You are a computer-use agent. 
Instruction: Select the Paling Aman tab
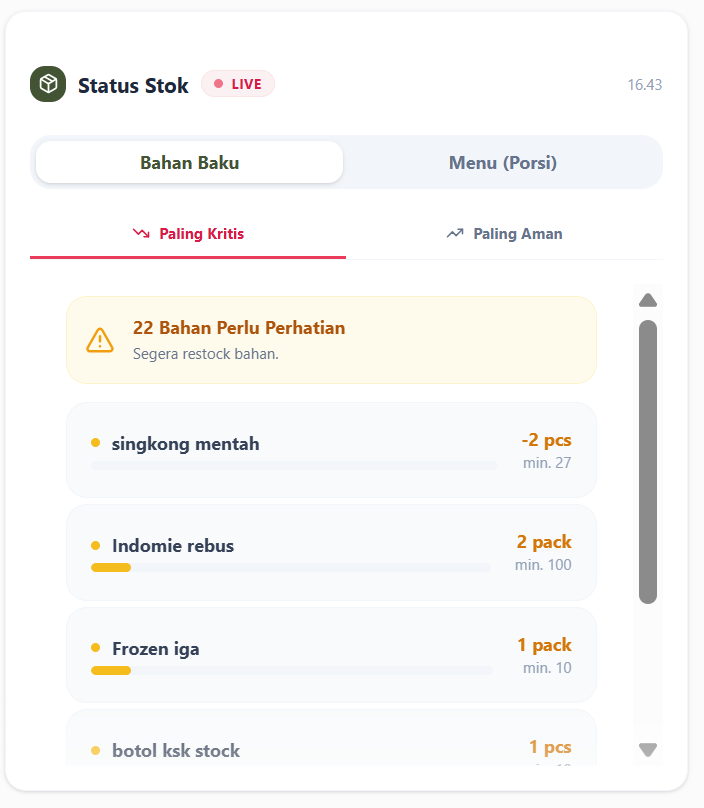pyautogui.click(x=504, y=234)
